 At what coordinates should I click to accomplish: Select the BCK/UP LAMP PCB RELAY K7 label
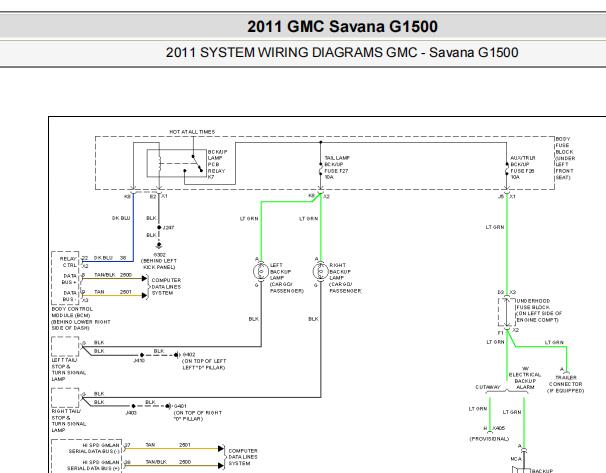[217, 165]
